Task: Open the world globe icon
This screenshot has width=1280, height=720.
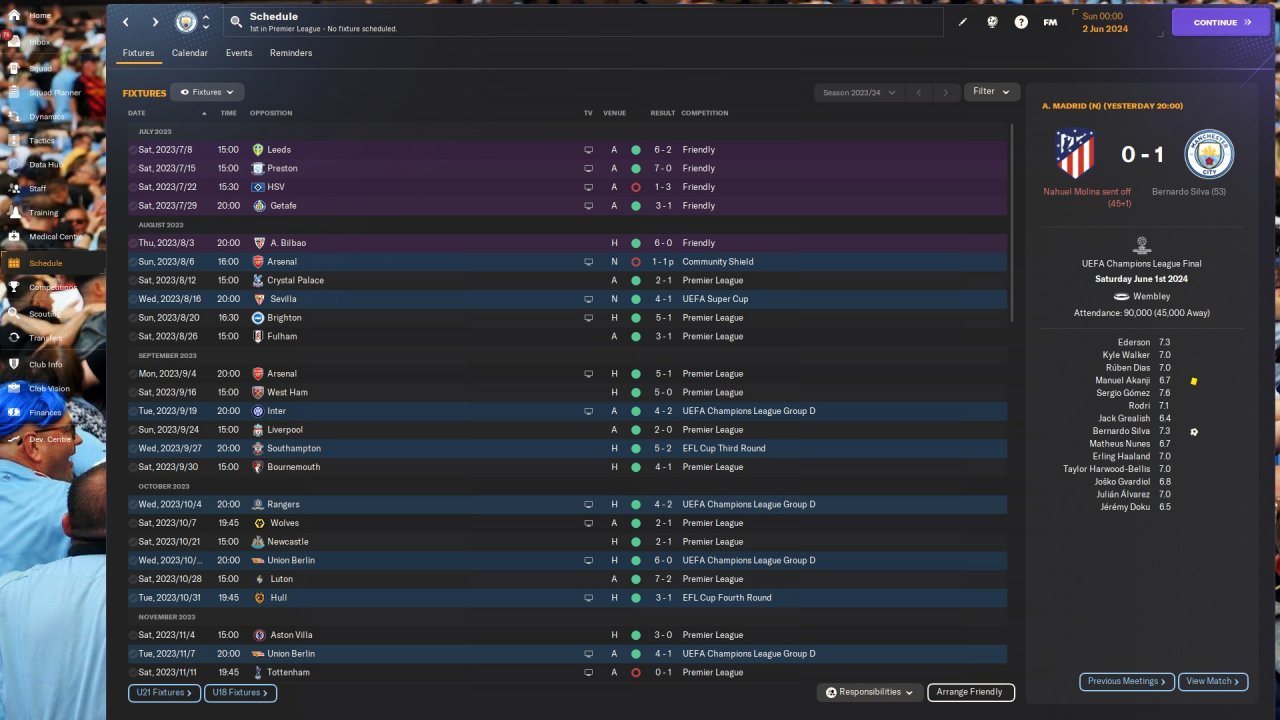Action: coord(992,22)
